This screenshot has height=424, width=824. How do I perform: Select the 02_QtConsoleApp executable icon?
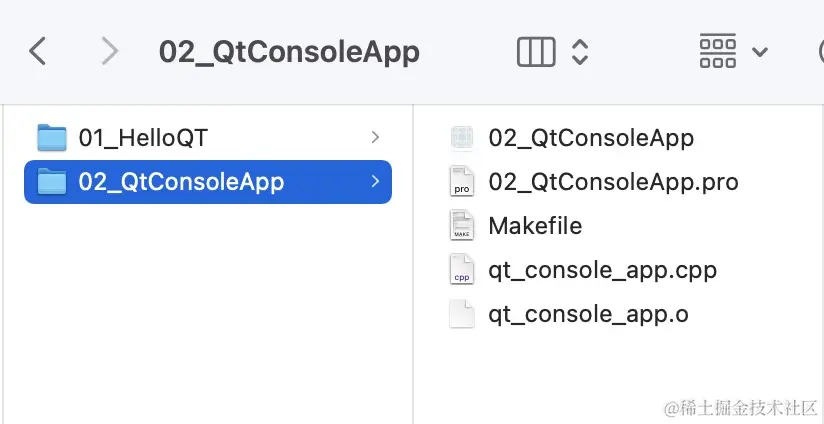(462, 138)
